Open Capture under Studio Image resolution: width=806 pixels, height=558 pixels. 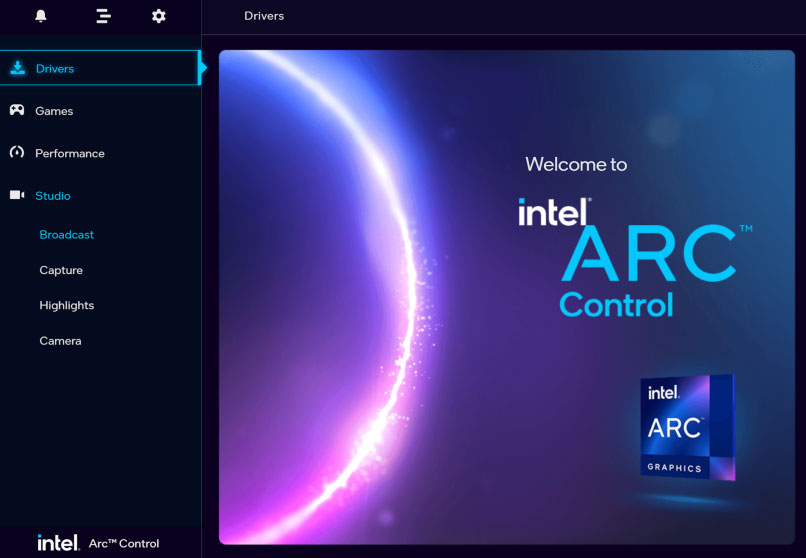tap(61, 270)
